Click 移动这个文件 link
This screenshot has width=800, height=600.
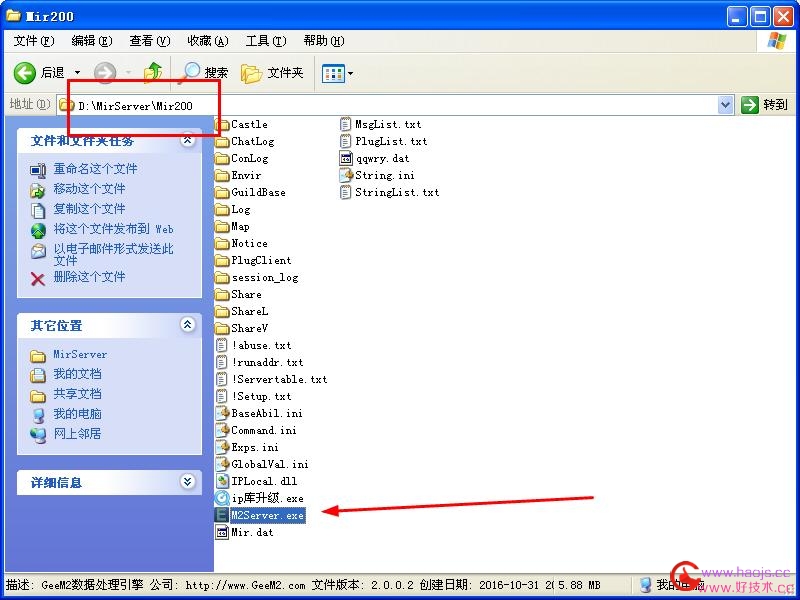pyautogui.click(x=89, y=189)
